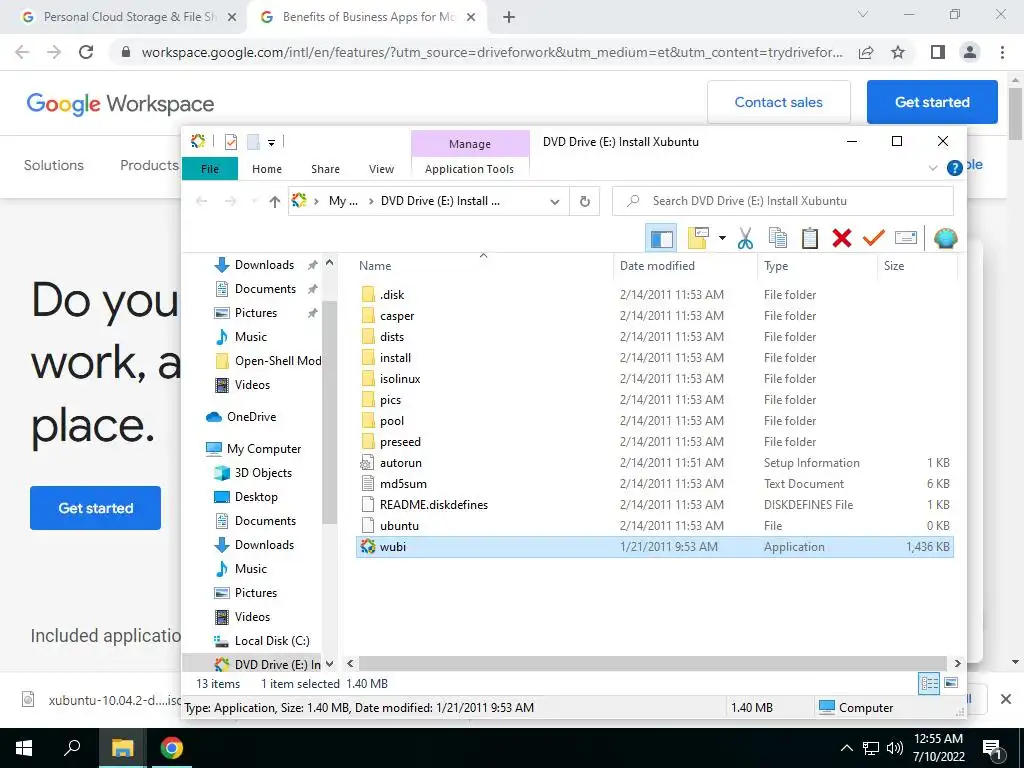Click the blue Get started header button
The height and width of the screenshot is (768, 1024).
pos(932,102)
